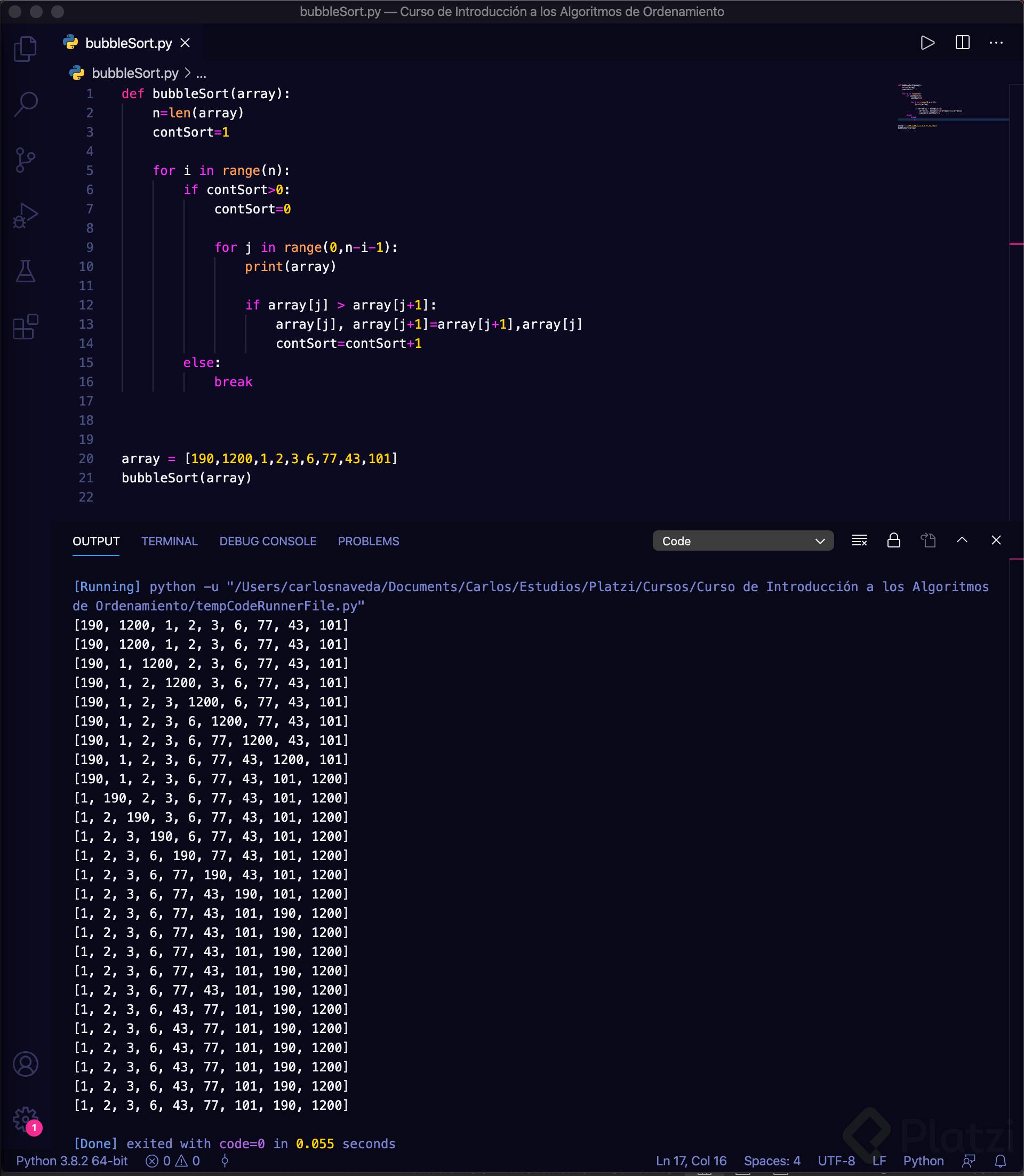Clear the output panel
Viewport: 1024px width, 1176px height.
click(859, 541)
